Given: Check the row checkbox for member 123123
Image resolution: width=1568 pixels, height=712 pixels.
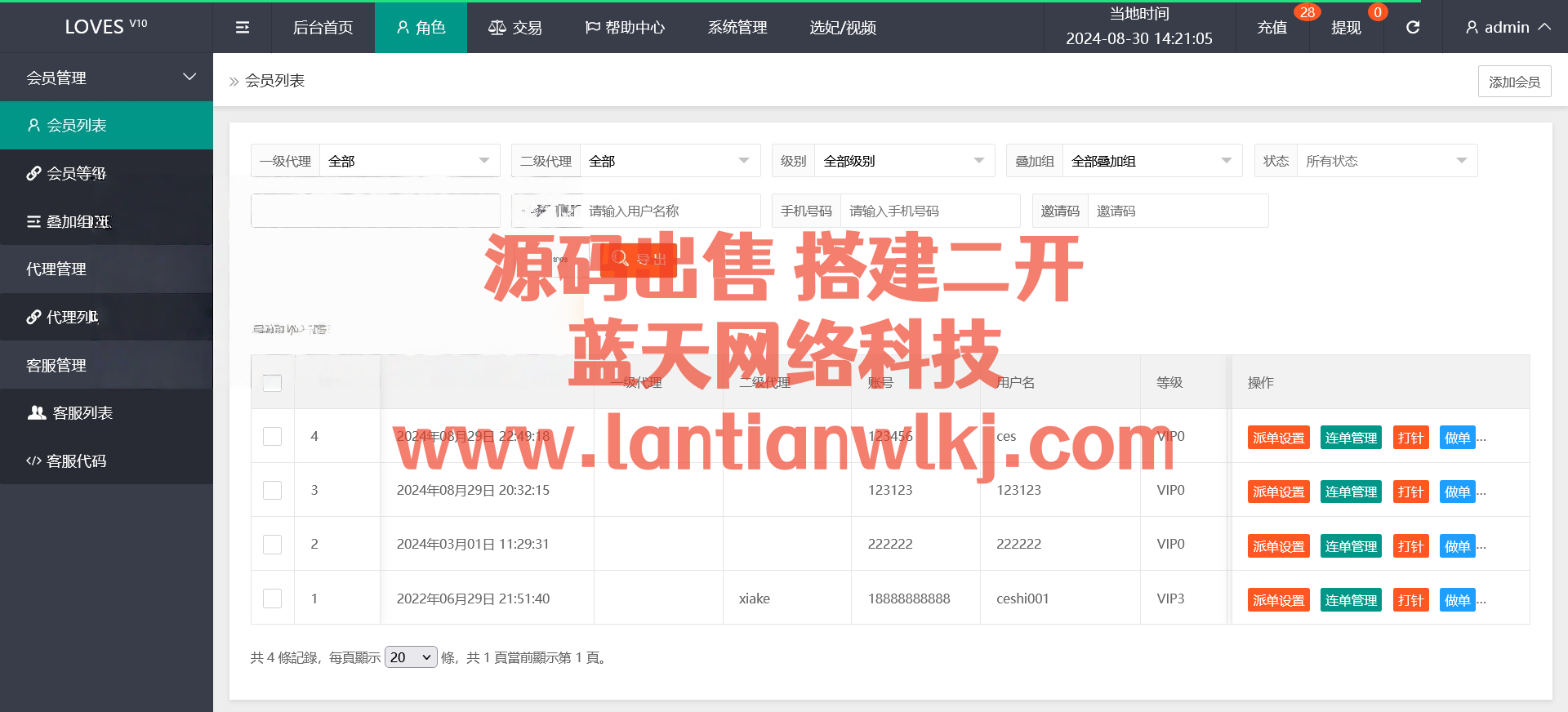Looking at the screenshot, I should point(272,491).
